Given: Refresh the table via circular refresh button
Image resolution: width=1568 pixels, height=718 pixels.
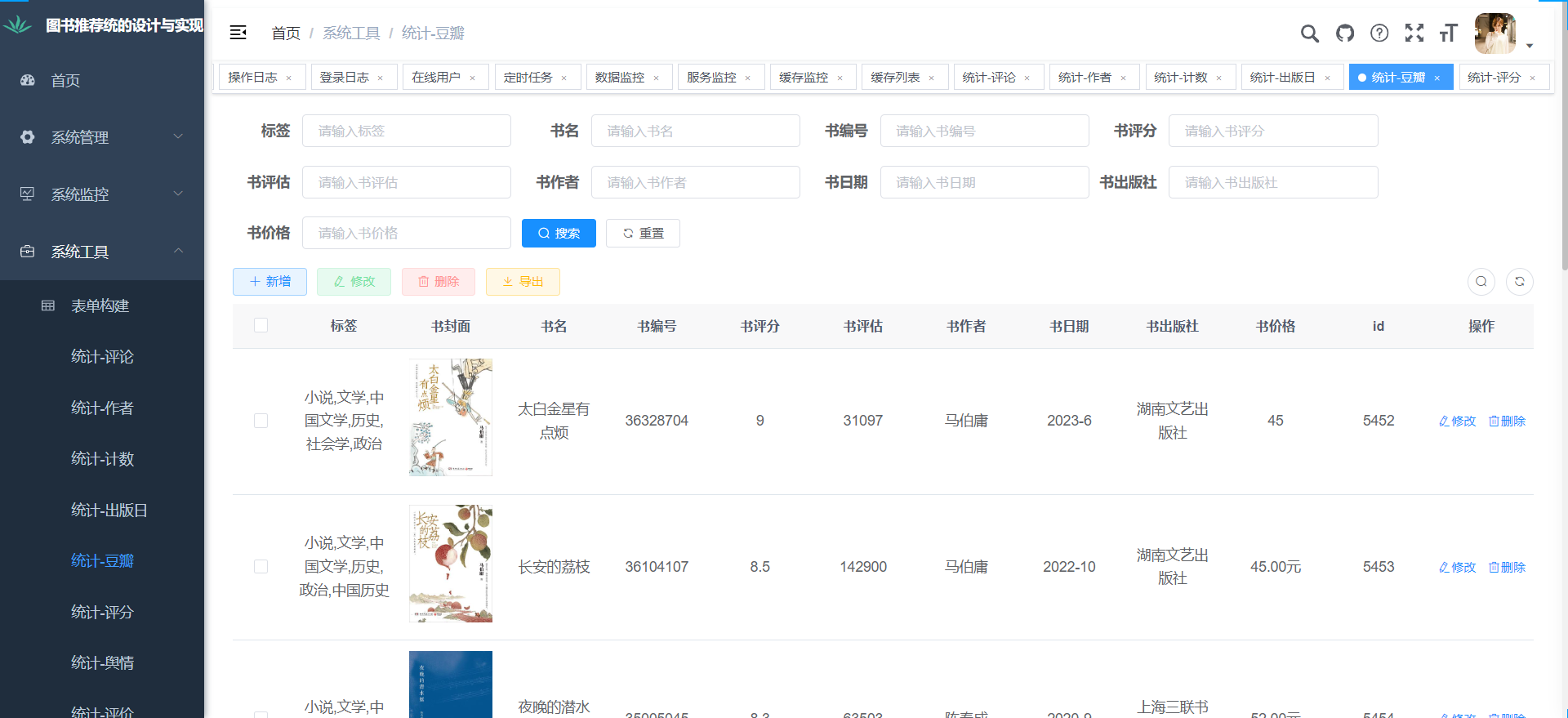Looking at the screenshot, I should [1520, 282].
